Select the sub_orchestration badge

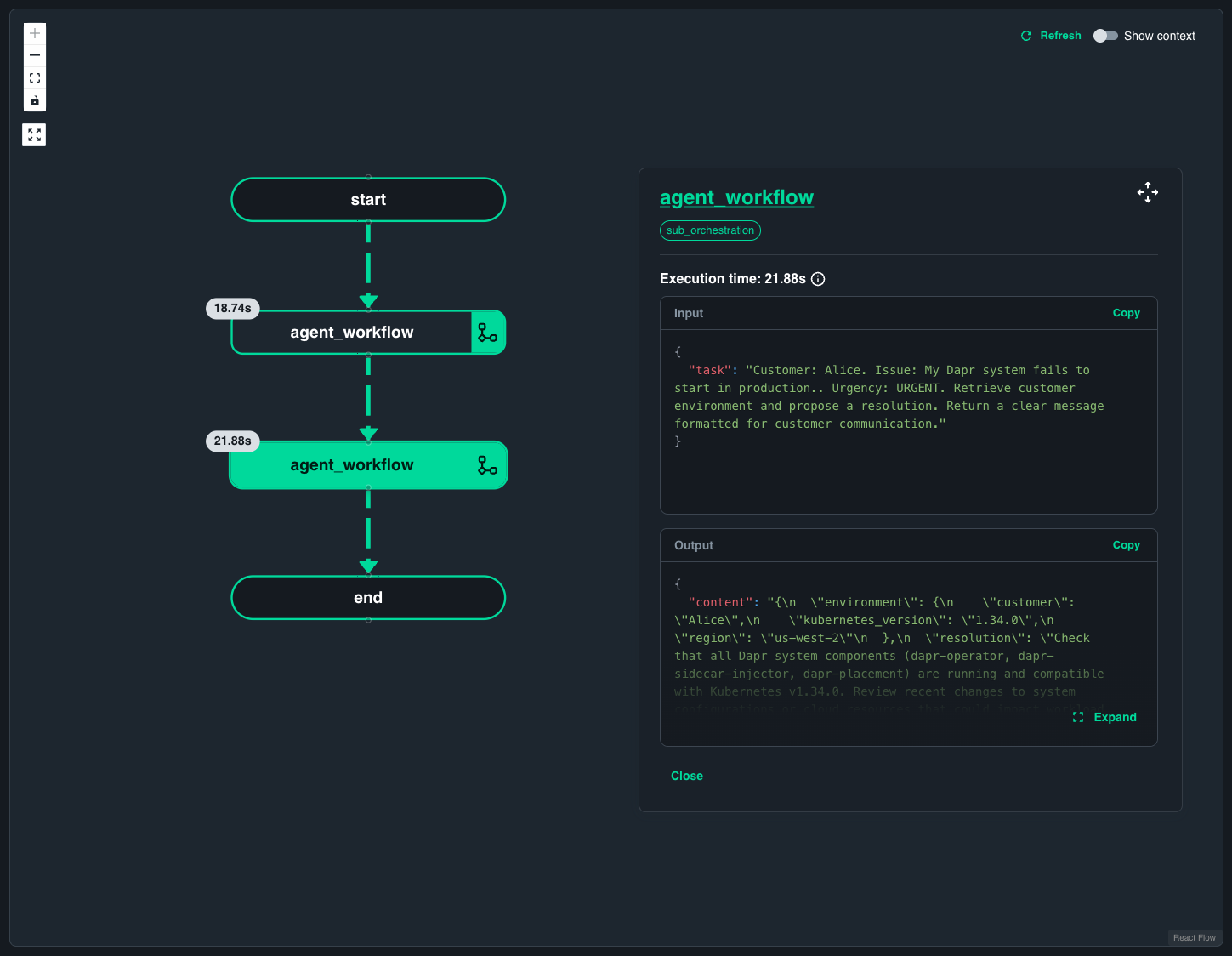click(710, 230)
